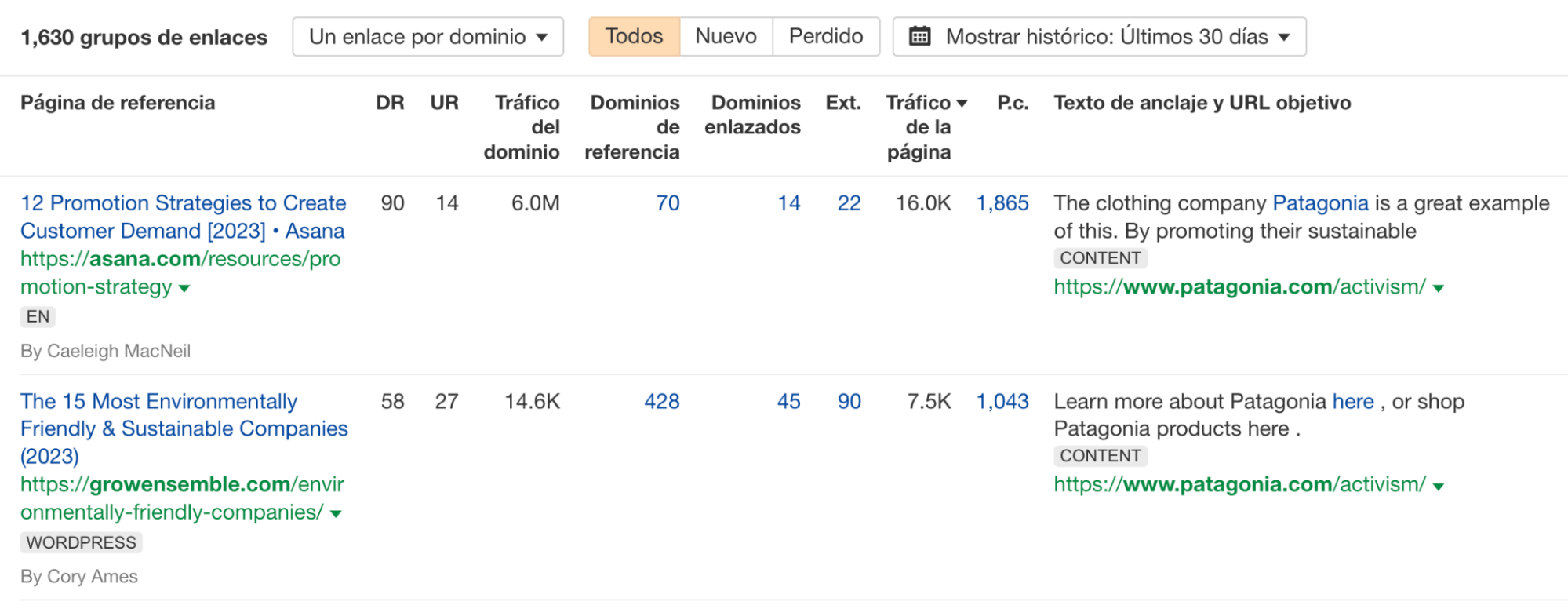Click the Patagonia anchor text link
Viewport: 1568px width, 609px height.
1321,202
